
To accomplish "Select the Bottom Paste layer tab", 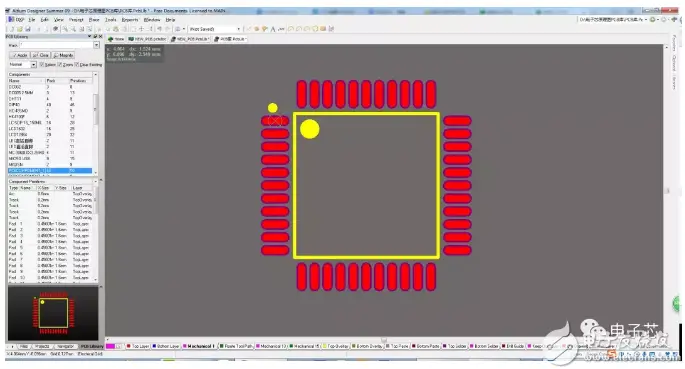I will 426,346.
